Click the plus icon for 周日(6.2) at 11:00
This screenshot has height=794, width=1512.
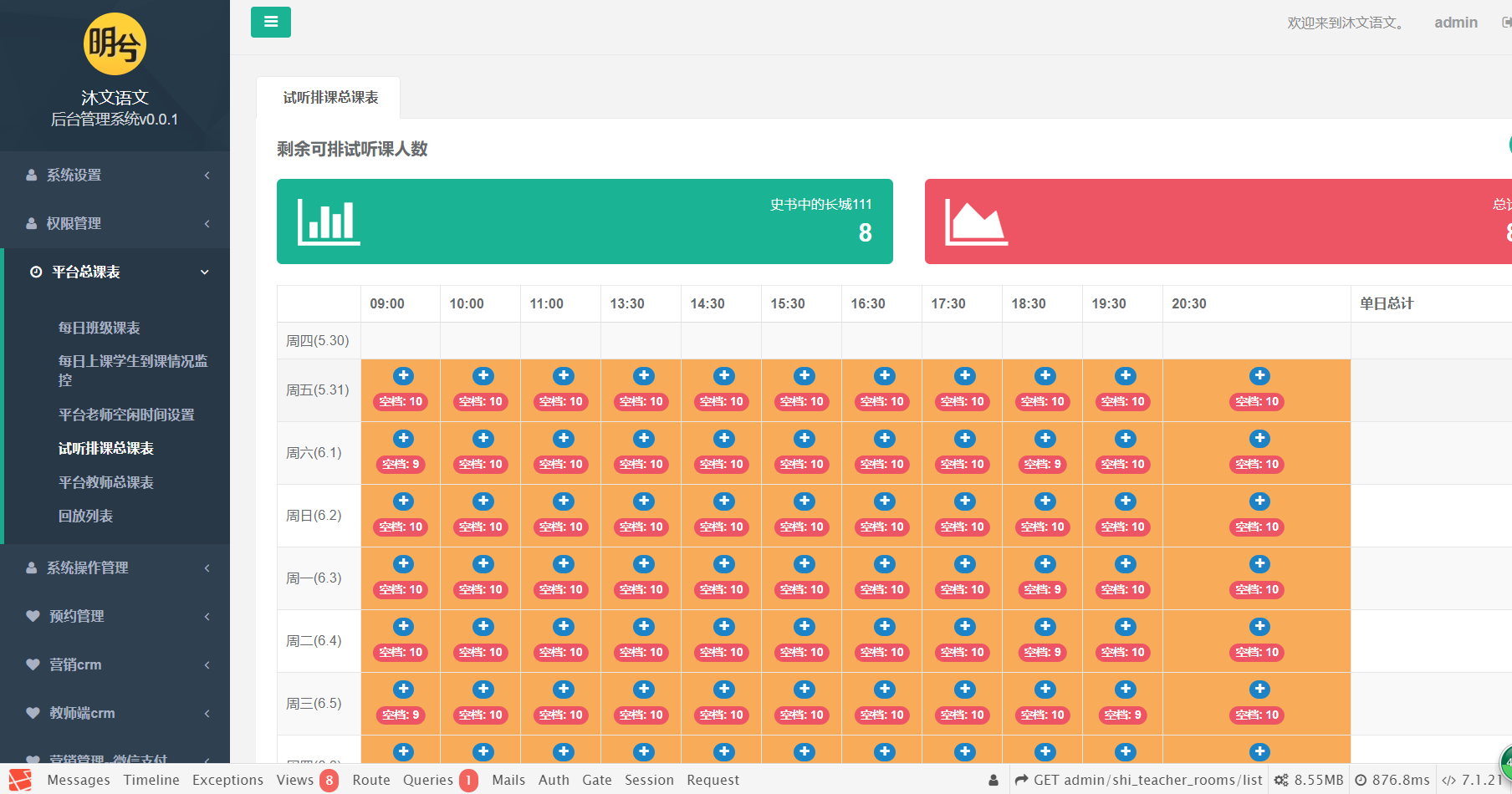tap(564, 501)
